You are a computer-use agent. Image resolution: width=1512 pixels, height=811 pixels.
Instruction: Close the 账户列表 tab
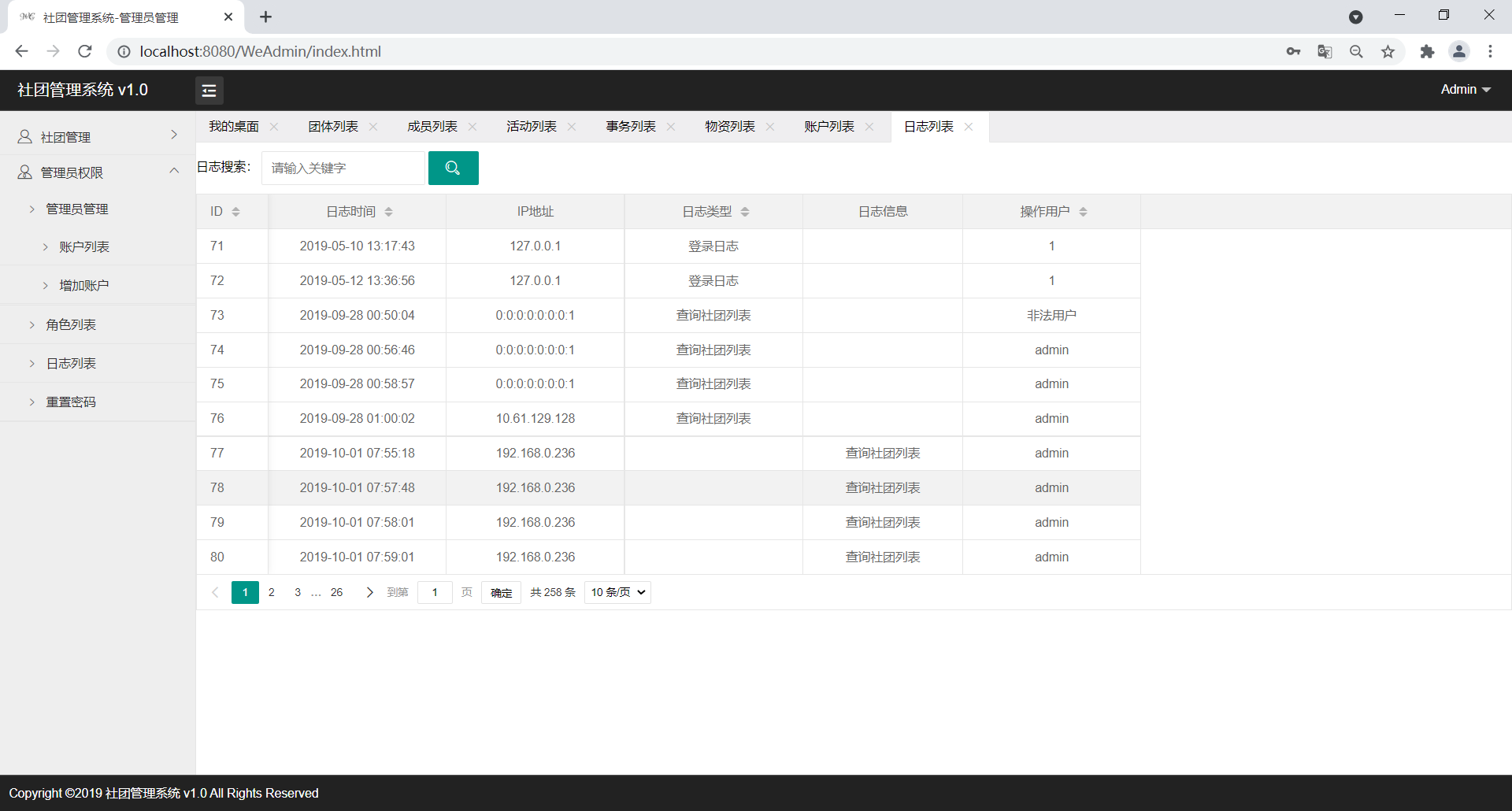tap(869, 127)
